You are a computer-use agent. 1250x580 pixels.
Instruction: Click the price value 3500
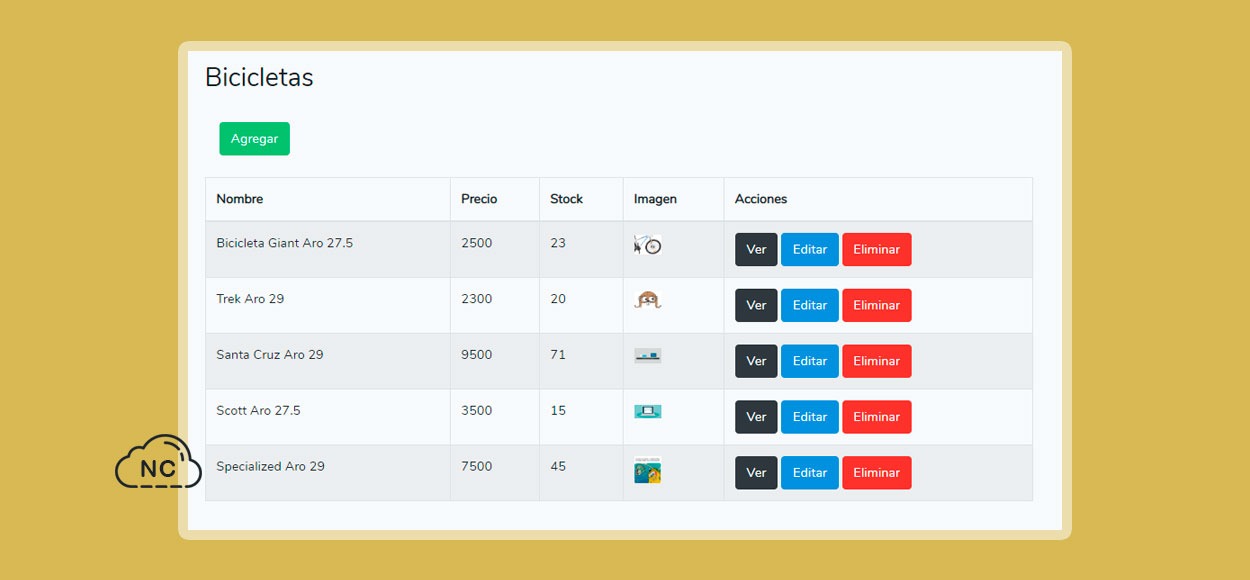(476, 411)
